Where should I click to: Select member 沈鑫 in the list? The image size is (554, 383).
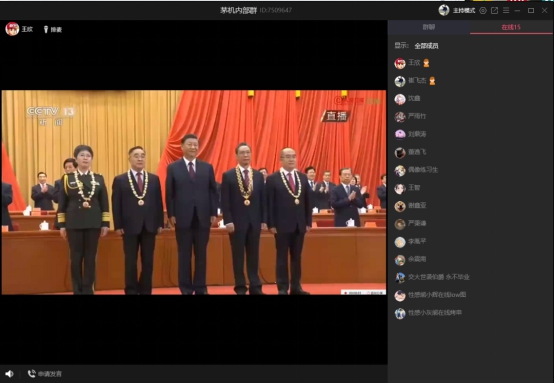click(471, 99)
